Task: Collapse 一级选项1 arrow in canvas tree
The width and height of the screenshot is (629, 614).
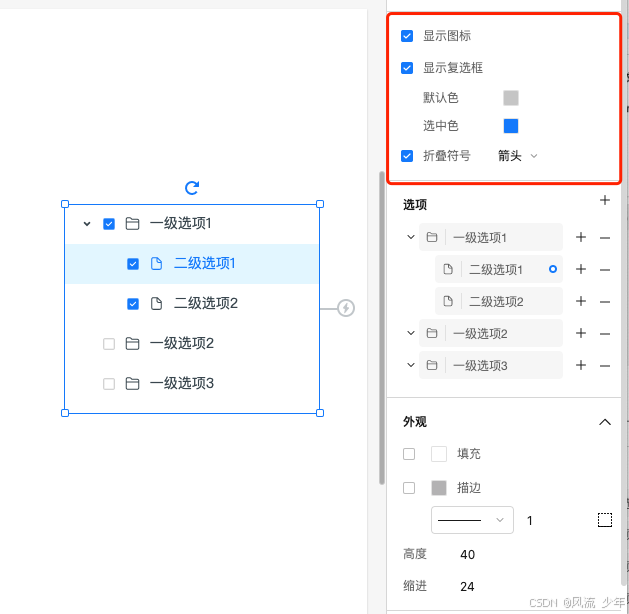Action: click(87, 224)
